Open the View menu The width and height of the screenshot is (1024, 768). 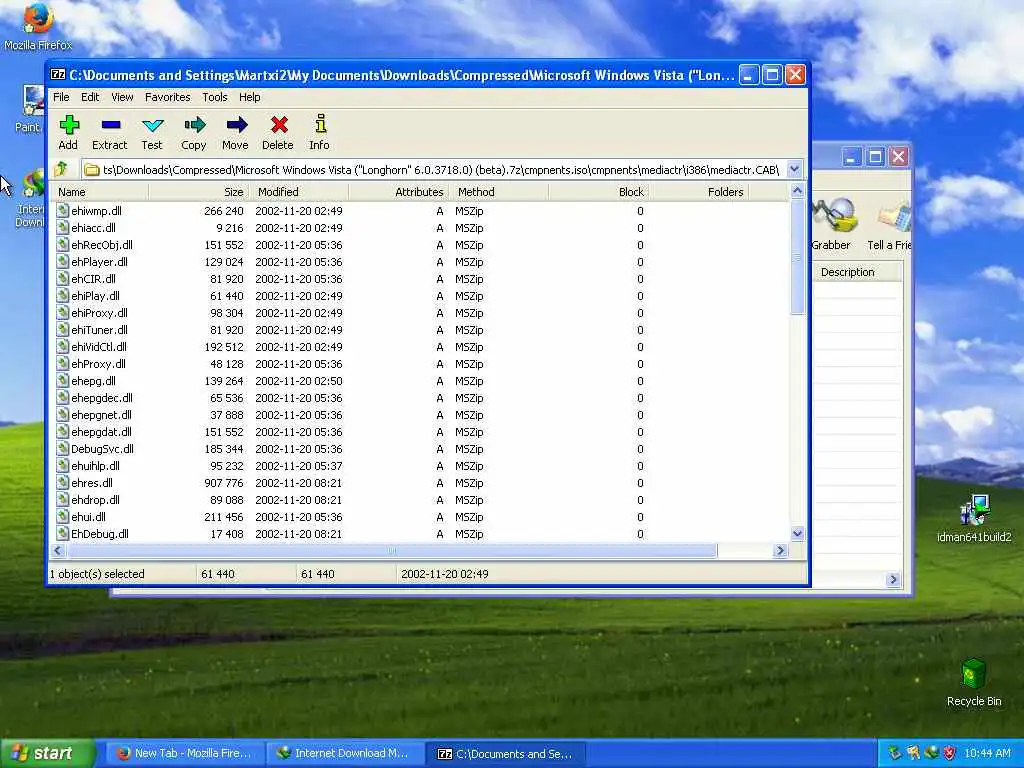(x=122, y=97)
